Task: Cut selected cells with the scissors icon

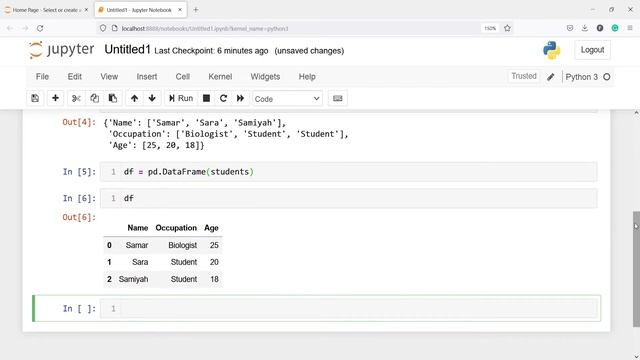Action: tap(76, 98)
